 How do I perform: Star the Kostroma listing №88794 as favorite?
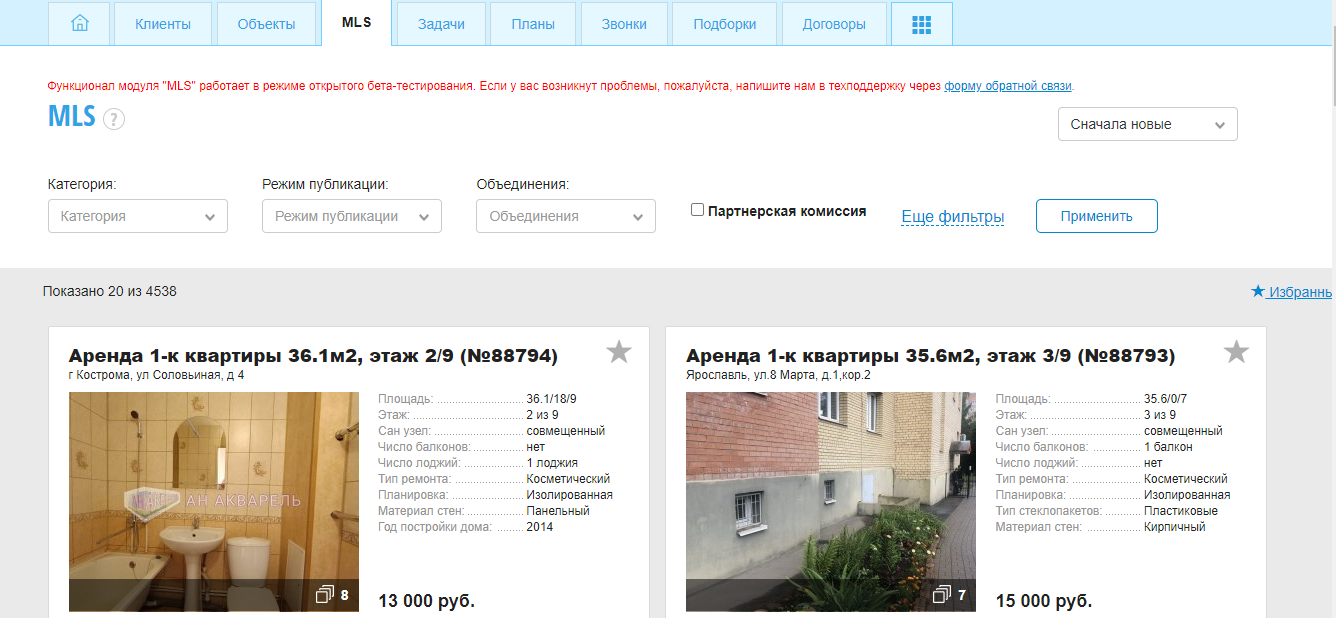click(x=619, y=352)
